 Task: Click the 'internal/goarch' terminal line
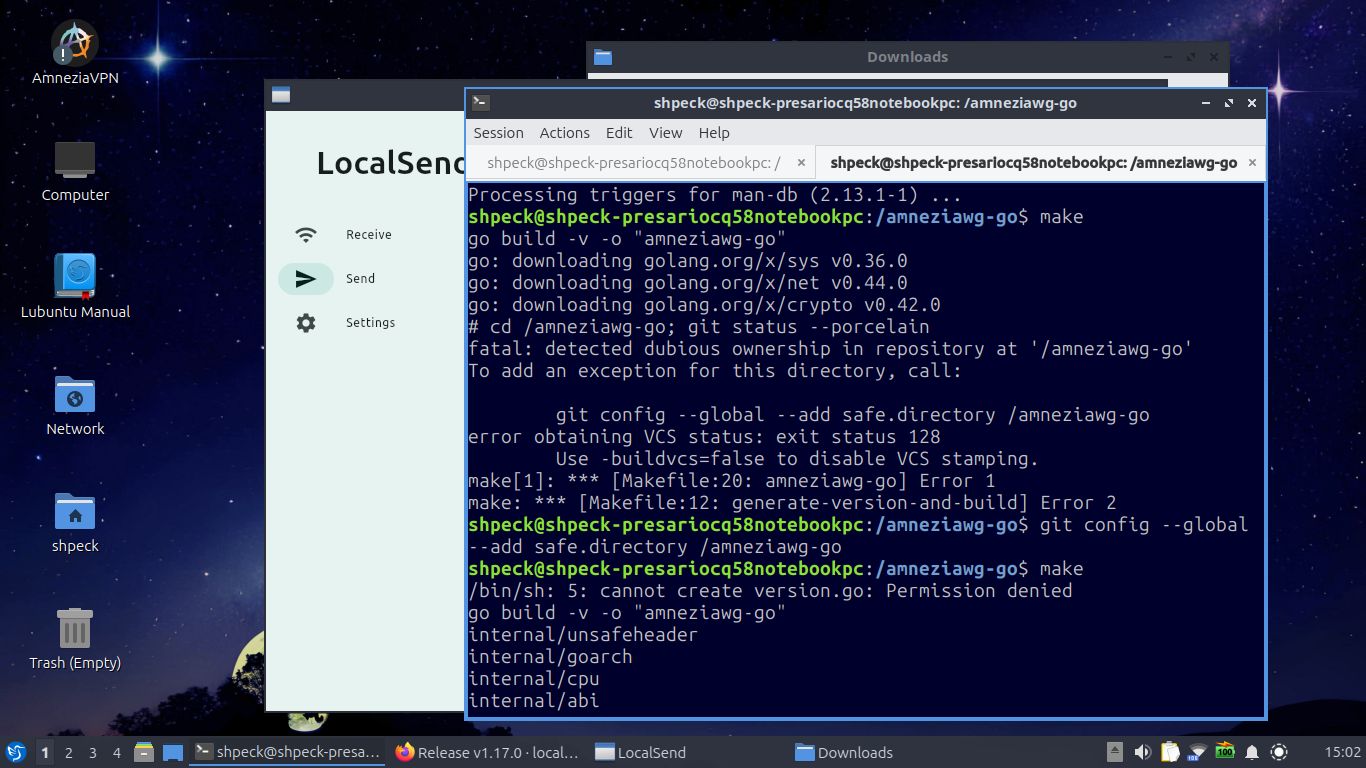[550, 657]
